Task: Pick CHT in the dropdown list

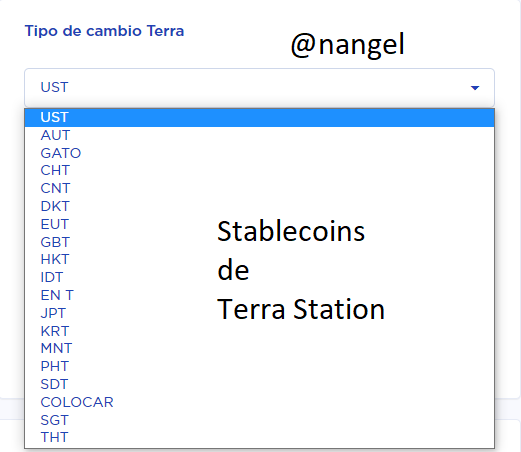Action: pyautogui.click(x=259, y=171)
